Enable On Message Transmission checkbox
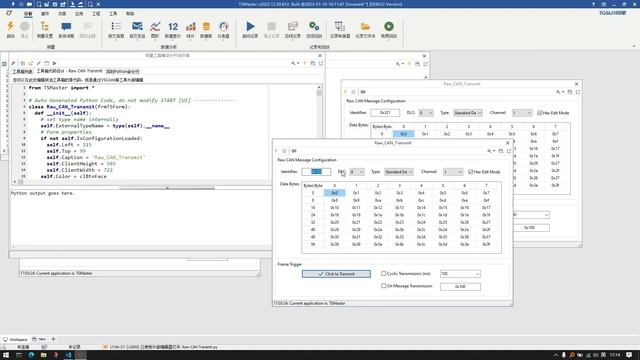The width and height of the screenshot is (640, 360). click(x=383, y=286)
